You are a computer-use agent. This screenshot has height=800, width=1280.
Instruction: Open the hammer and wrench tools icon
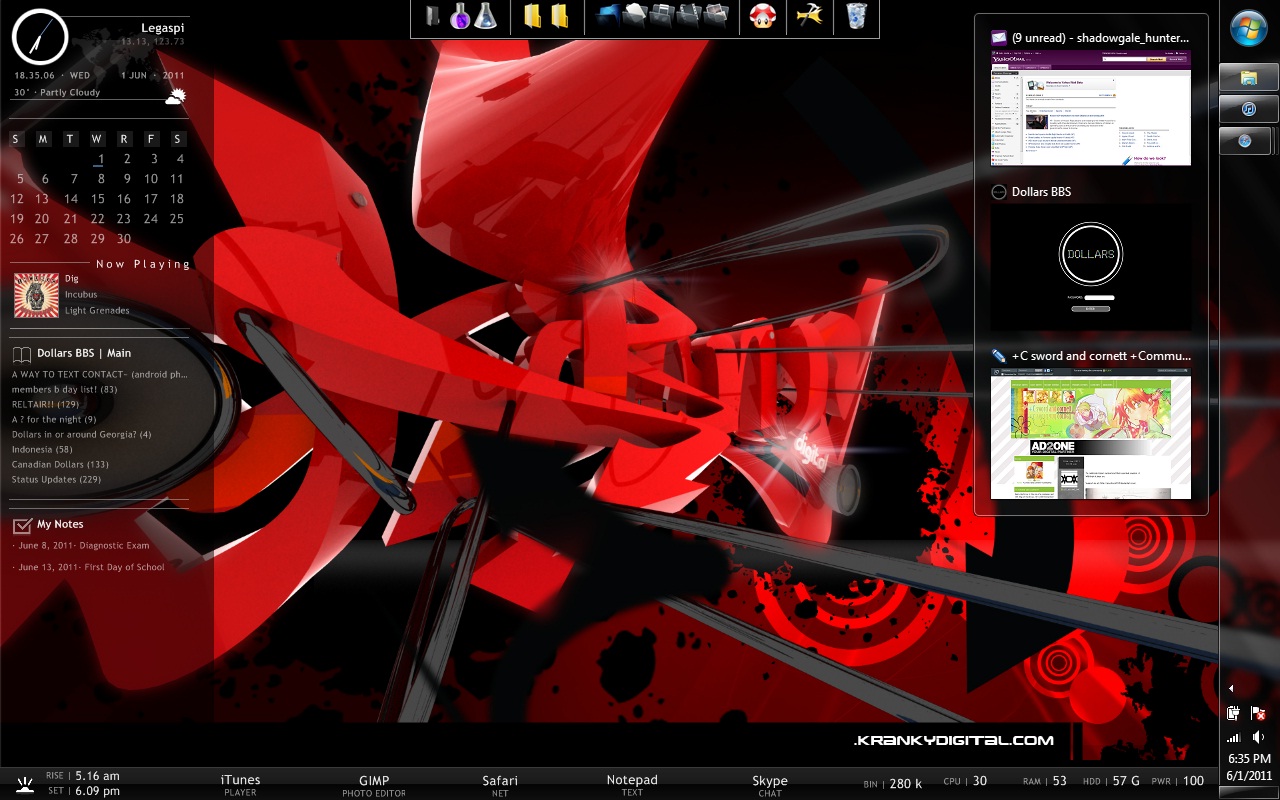(809, 15)
